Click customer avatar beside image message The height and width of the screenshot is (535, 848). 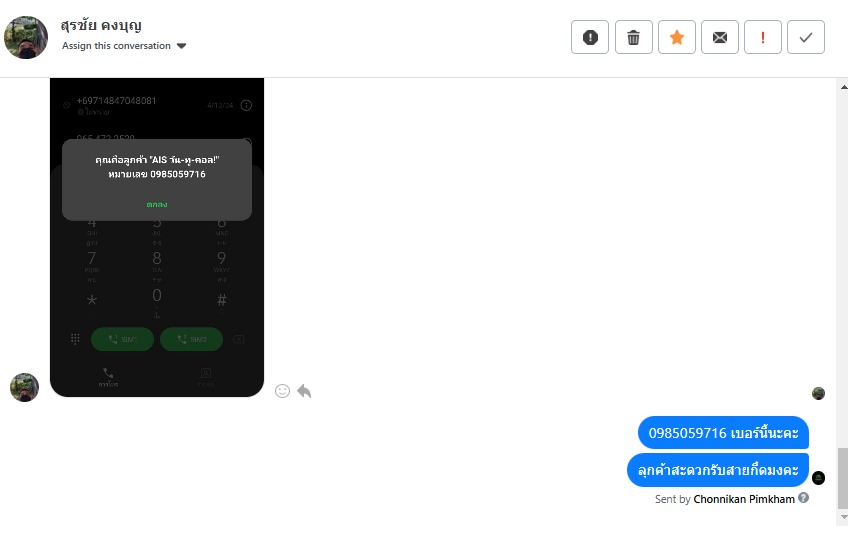pos(24,387)
